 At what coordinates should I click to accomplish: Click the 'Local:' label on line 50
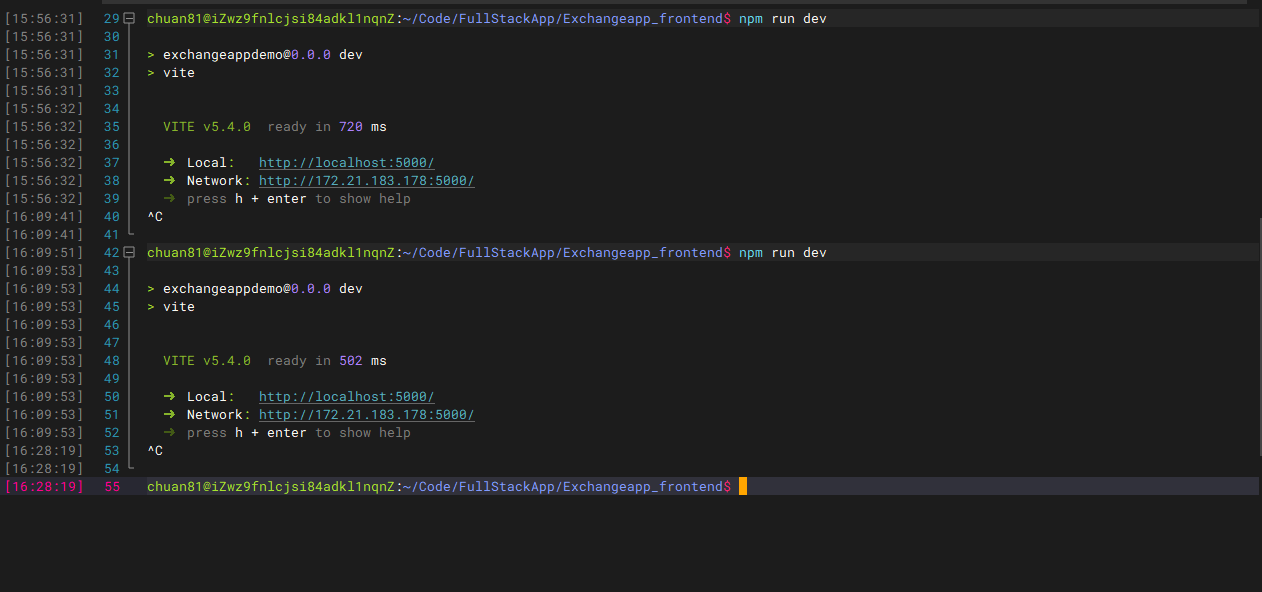[x=211, y=397]
